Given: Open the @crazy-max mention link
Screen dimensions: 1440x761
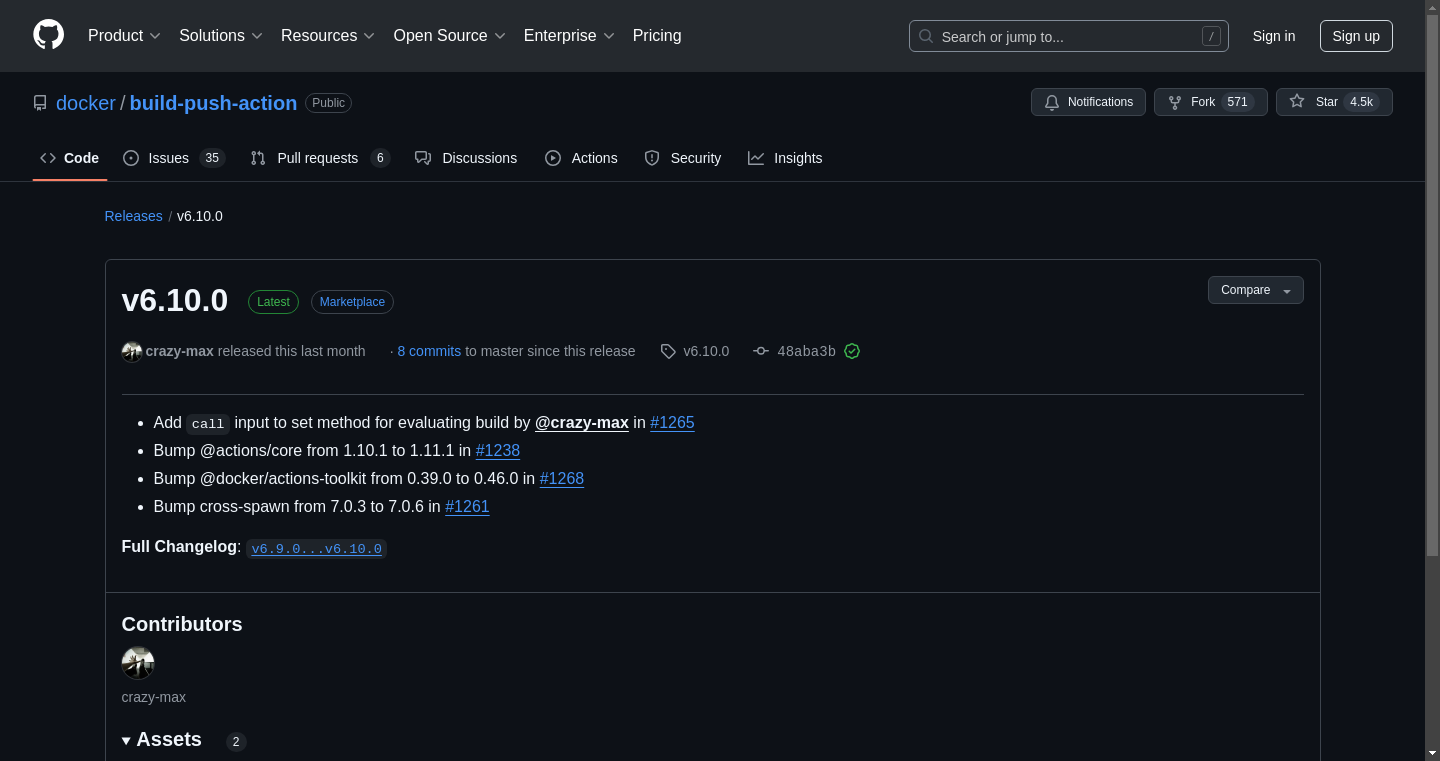Looking at the screenshot, I should pos(582,422).
